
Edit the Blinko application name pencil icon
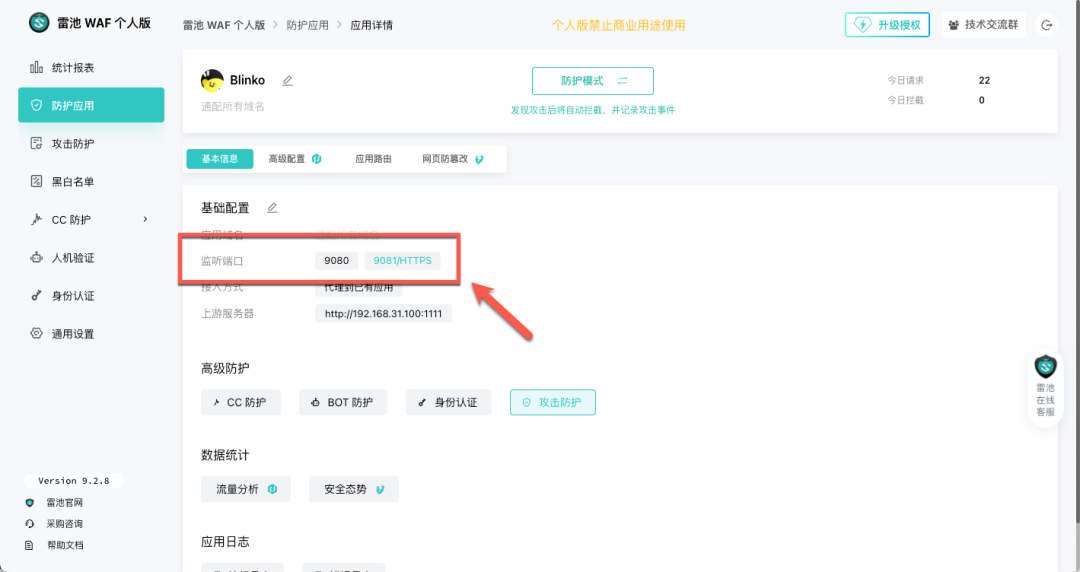click(x=288, y=81)
